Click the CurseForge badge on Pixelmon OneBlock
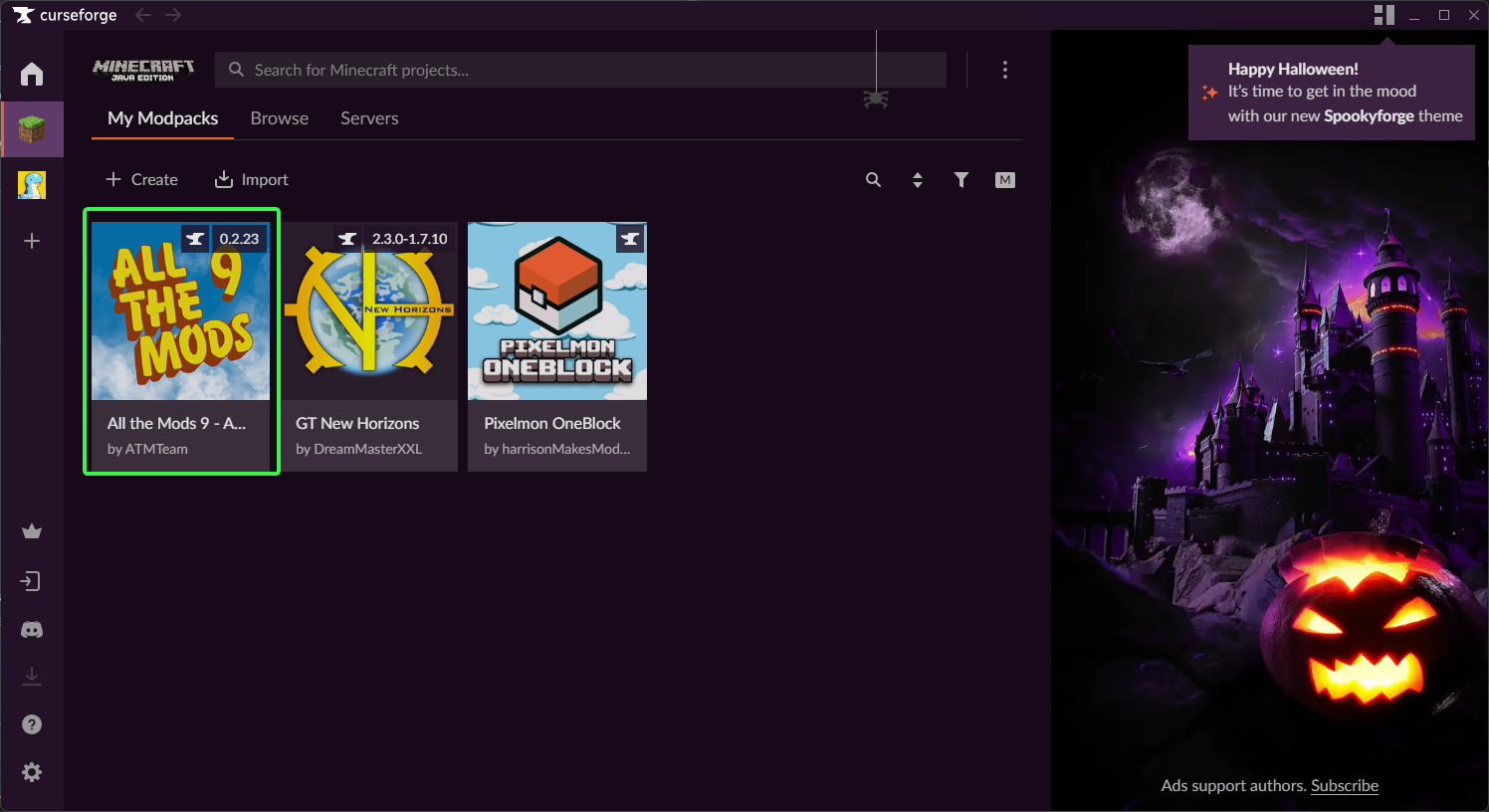This screenshot has height=812, width=1489. point(630,239)
